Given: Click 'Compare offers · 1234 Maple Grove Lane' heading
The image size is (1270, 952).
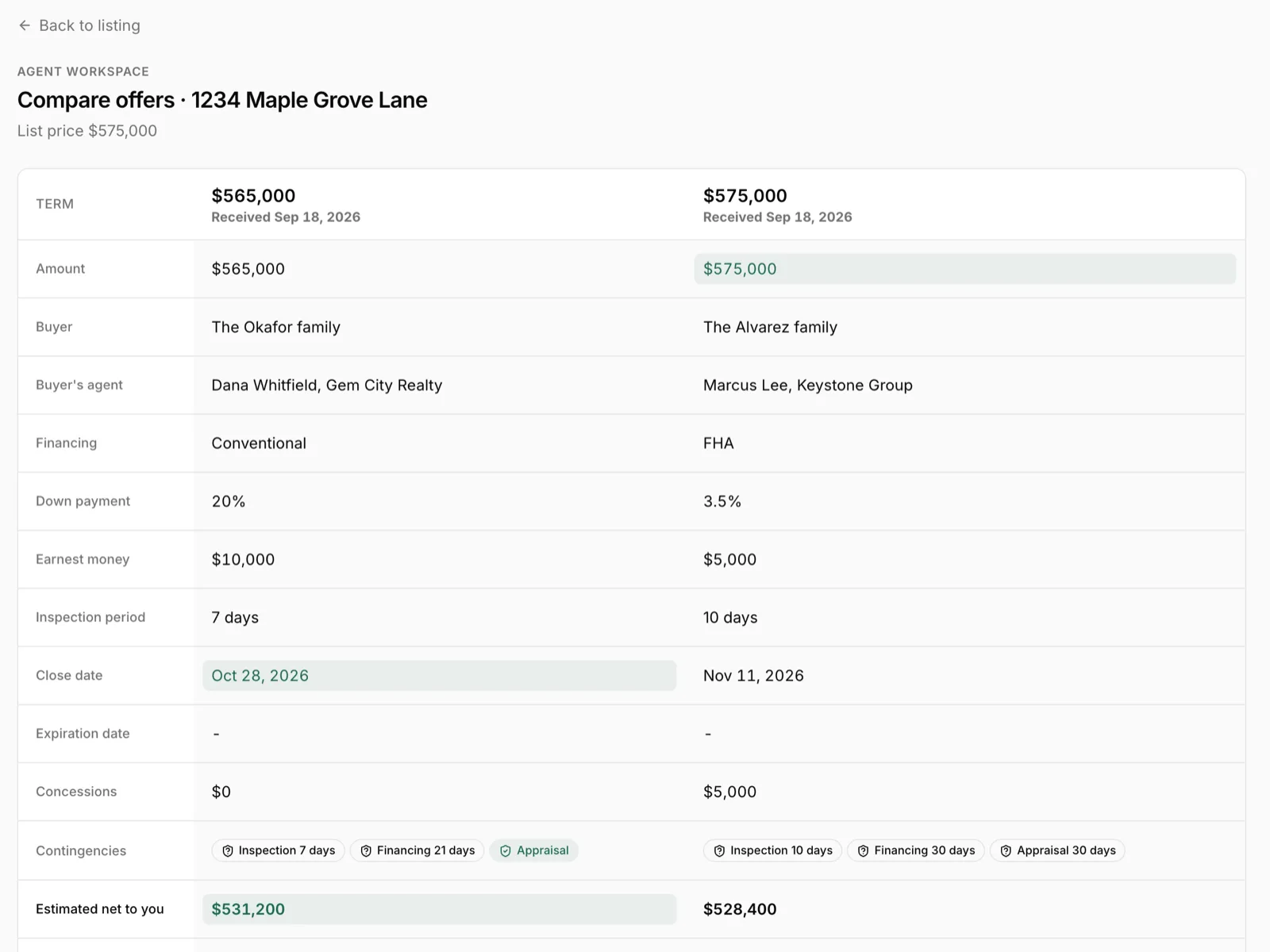Looking at the screenshot, I should [x=222, y=100].
